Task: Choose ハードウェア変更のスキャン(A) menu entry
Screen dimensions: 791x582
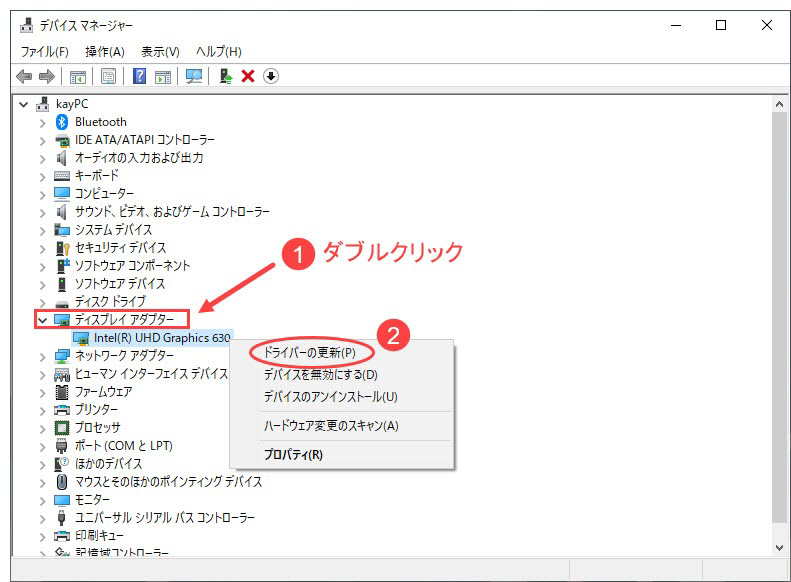Action: tap(331, 426)
